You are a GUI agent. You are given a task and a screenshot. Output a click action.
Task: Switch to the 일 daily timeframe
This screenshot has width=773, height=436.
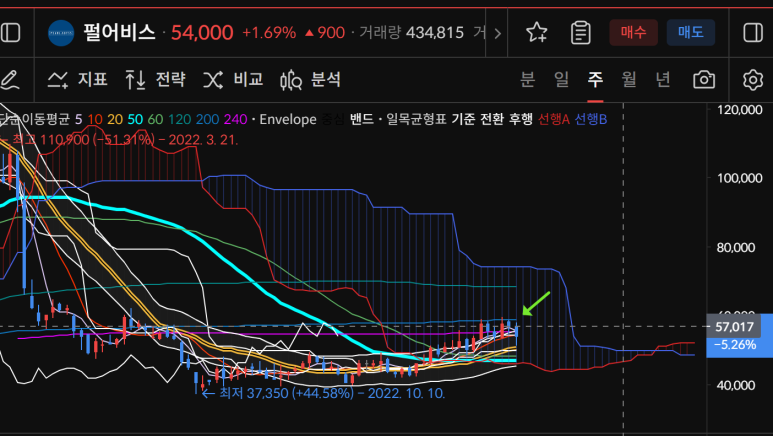pyautogui.click(x=562, y=79)
